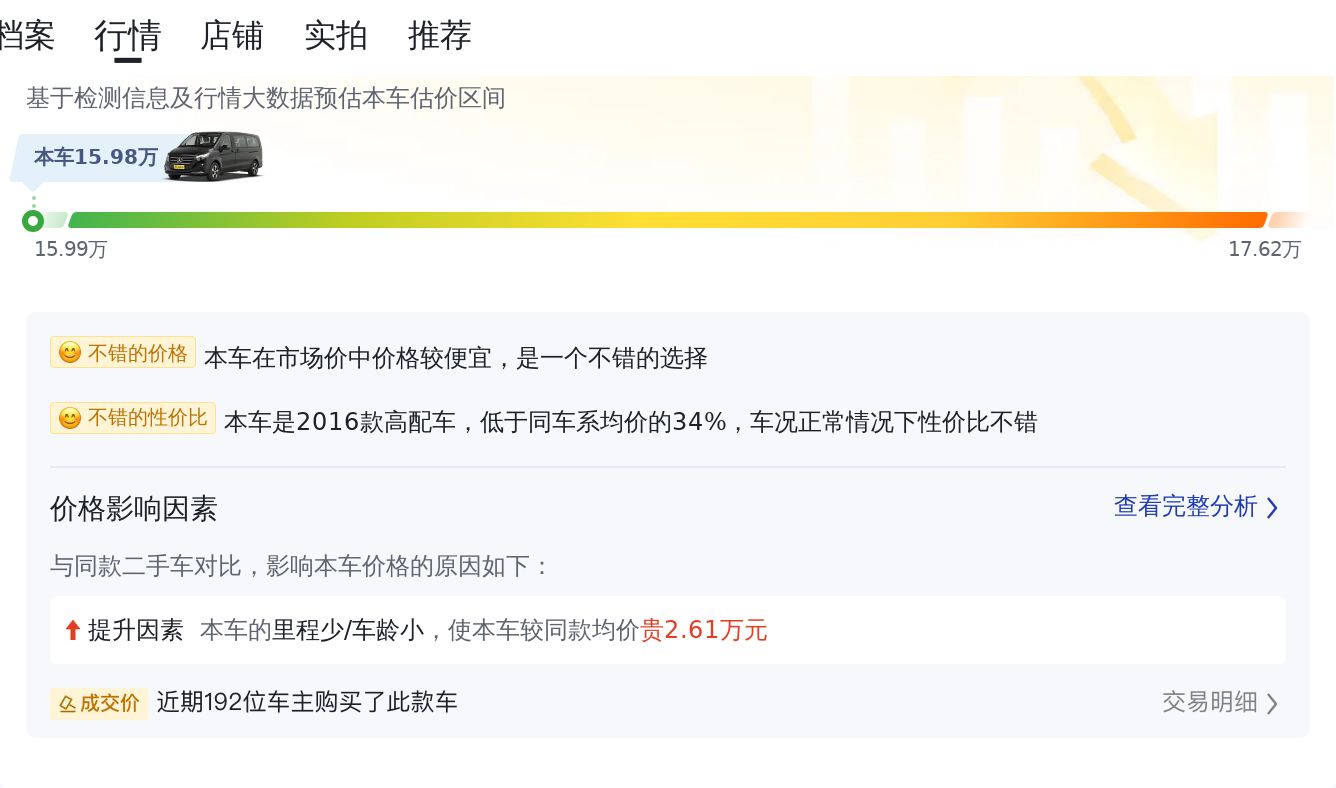Open the 店铺 tab
Viewport: 1336px width, 788px height.
(232, 36)
